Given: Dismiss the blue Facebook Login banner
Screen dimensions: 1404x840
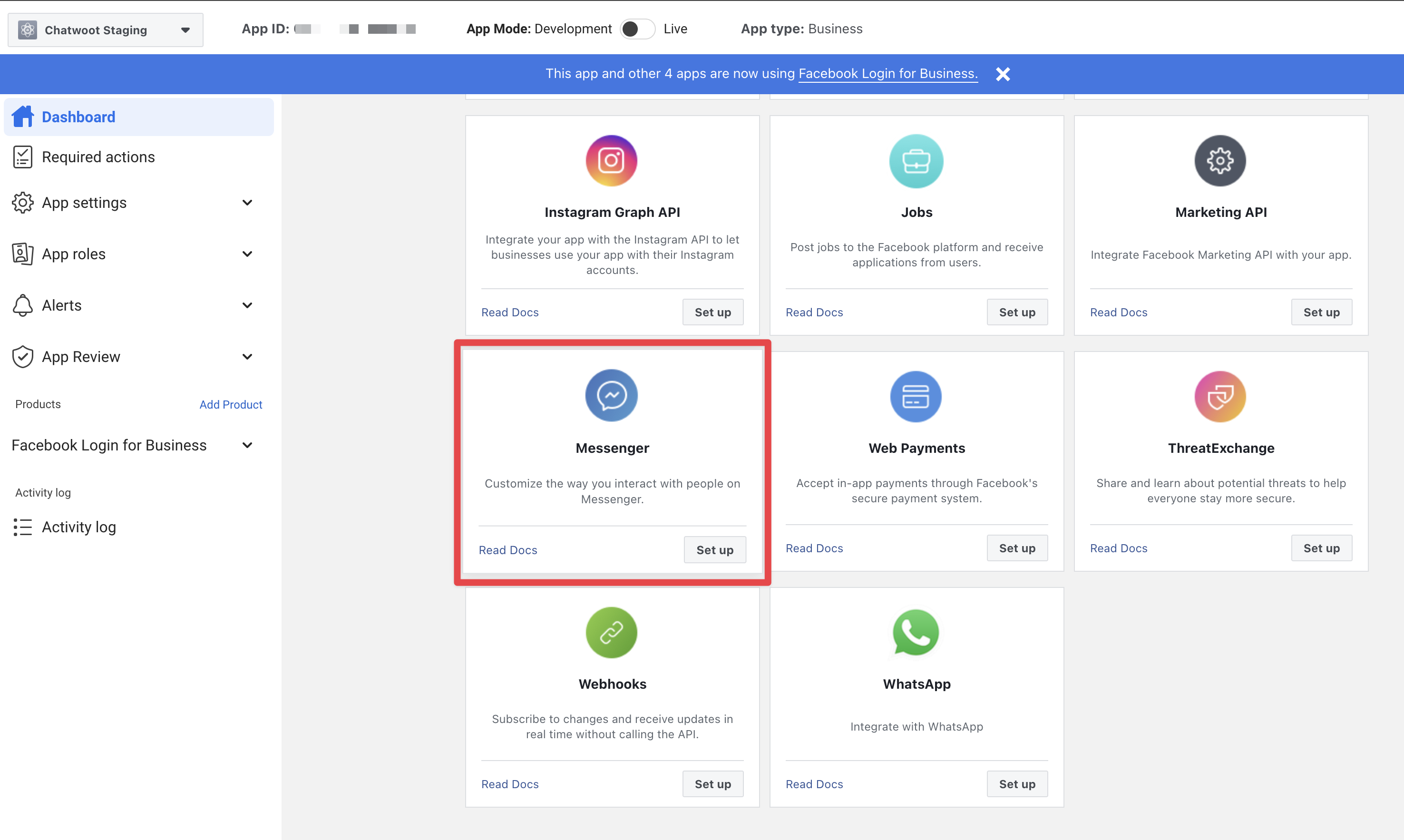Looking at the screenshot, I should 1003,74.
